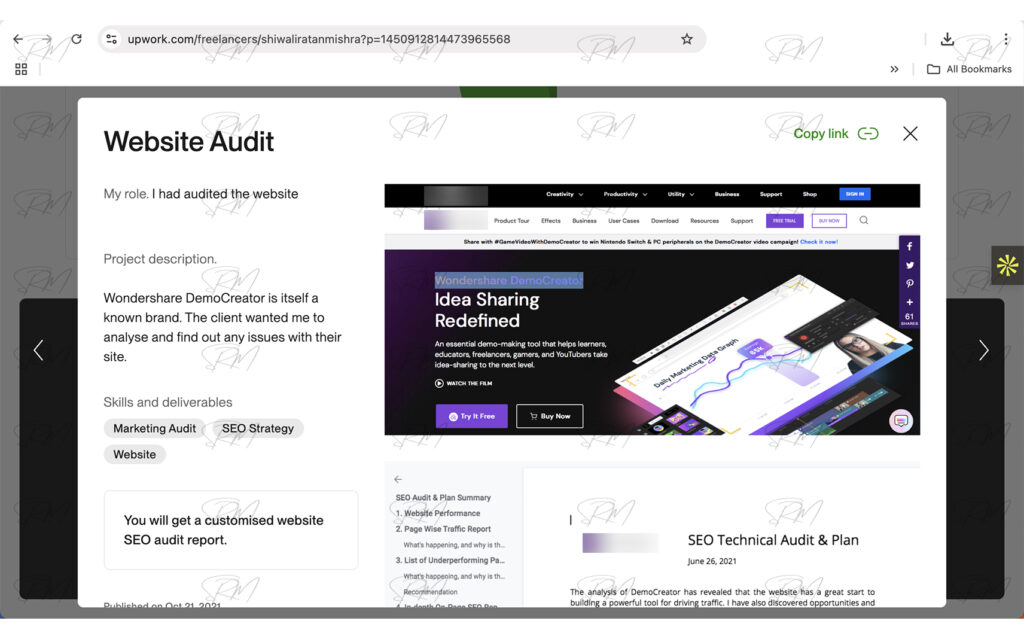The width and height of the screenshot is (1024, 639).
Task: Click the yellow asterisk extension icon
Action: click(x=1007, y=265)
